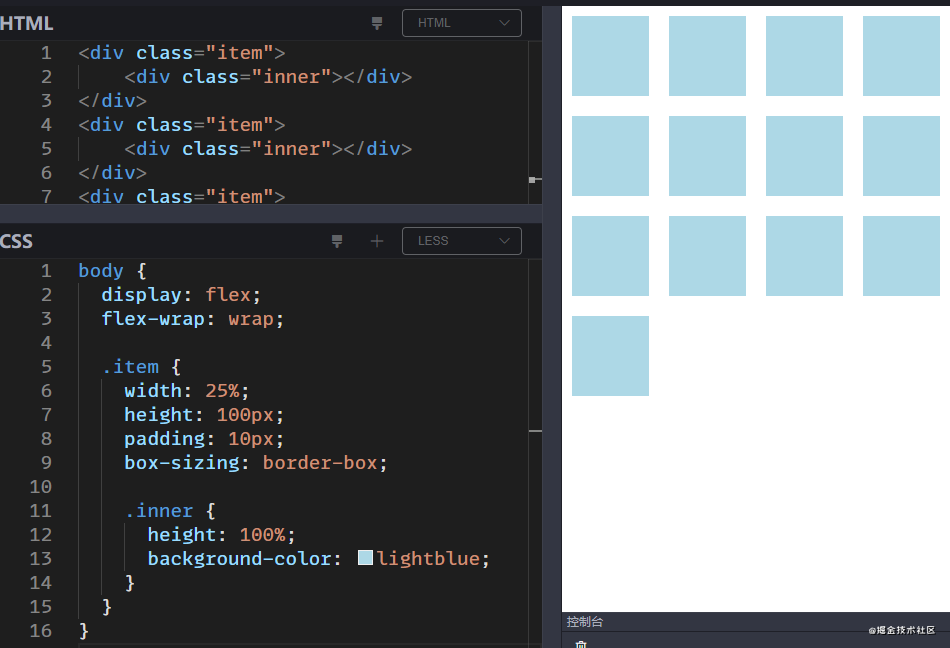This screenshot has height=648, width=950.
Task: Click the plus icon in the CSS panel header
Action: (377, 241)
